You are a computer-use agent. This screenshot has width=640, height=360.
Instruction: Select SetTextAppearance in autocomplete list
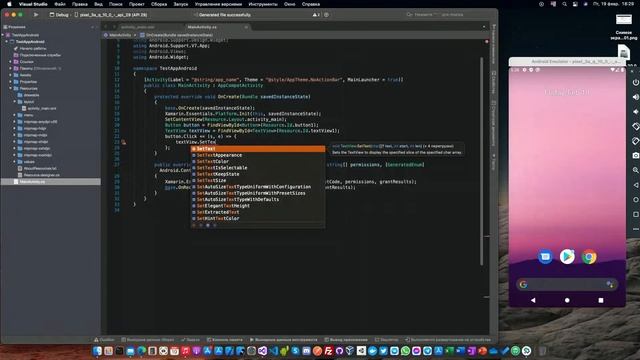(258, 155)
